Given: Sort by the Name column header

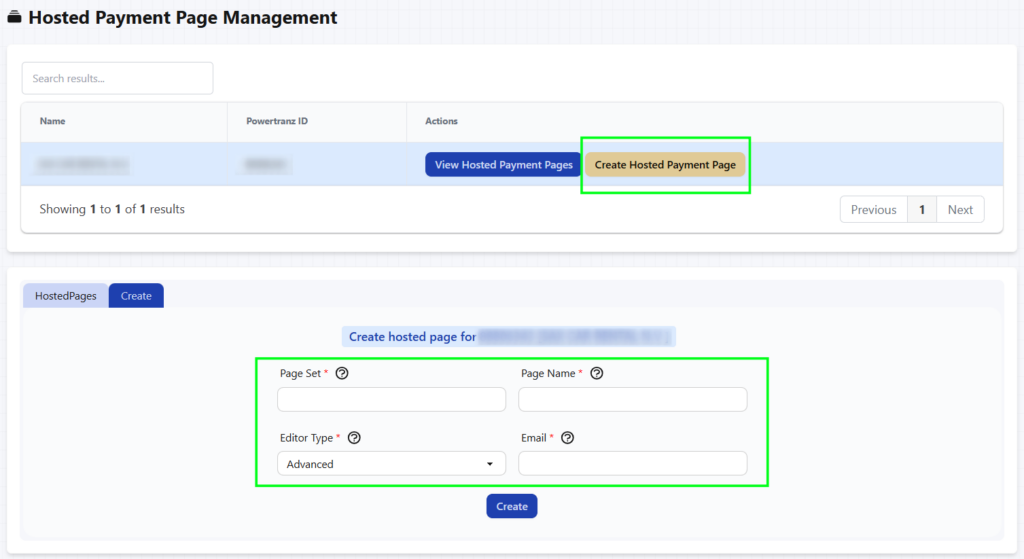Looking at the screenshot, I should click(x=52, y=121).
